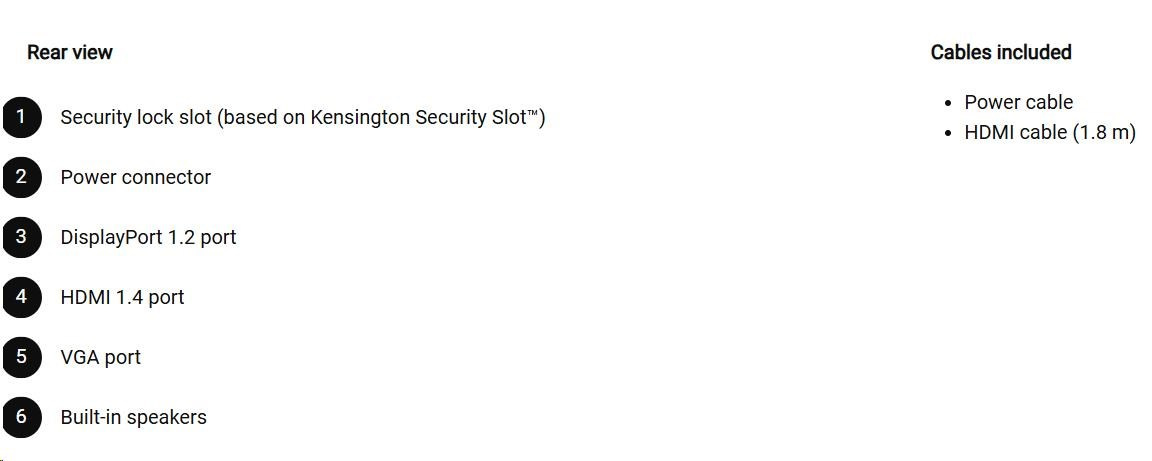The width and height of the screenshot is (1152, 461).
Task: Click the number 4 circle badge
Action: tap(21, 298)
